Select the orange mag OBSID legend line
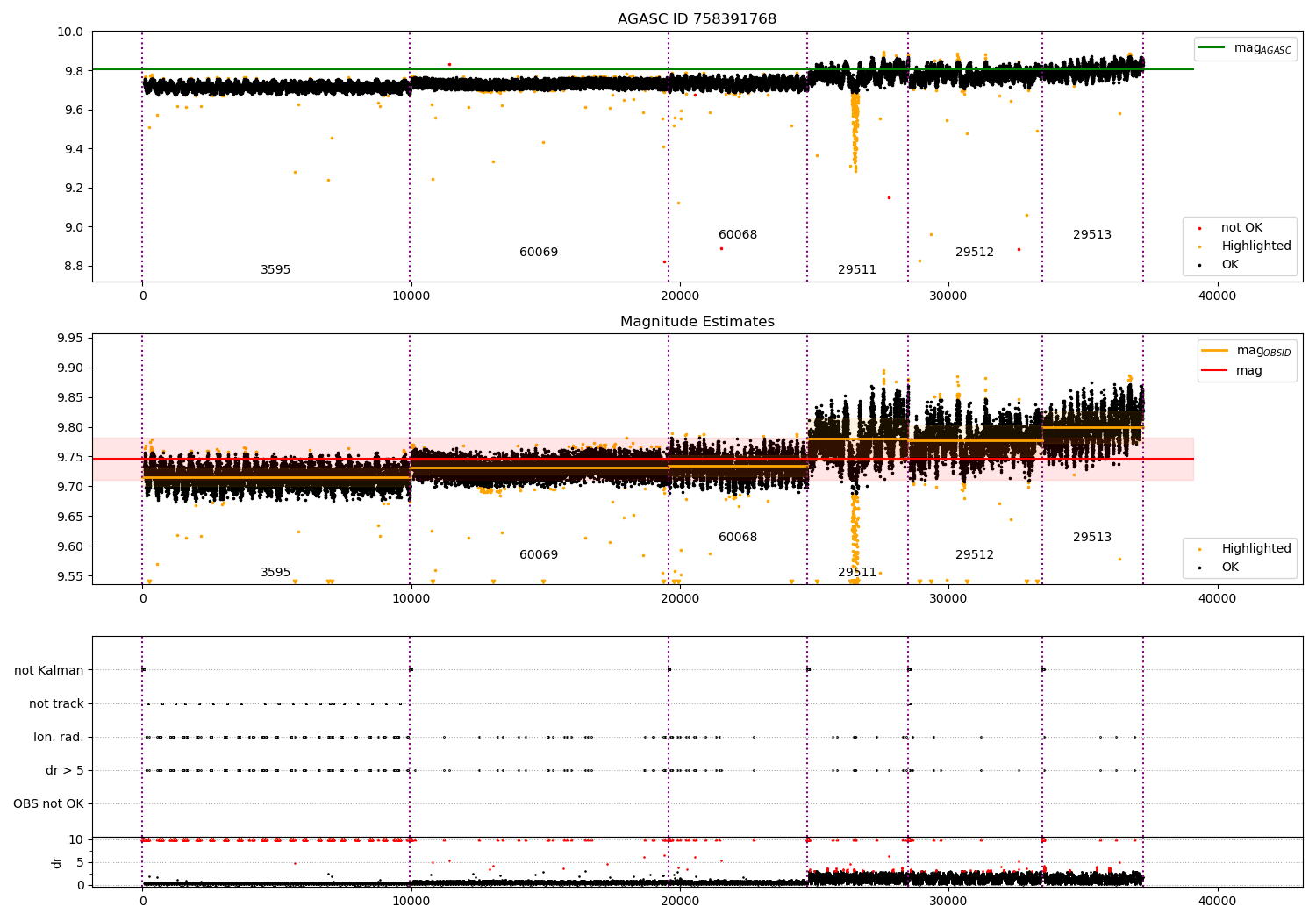 click(1215, 351)
